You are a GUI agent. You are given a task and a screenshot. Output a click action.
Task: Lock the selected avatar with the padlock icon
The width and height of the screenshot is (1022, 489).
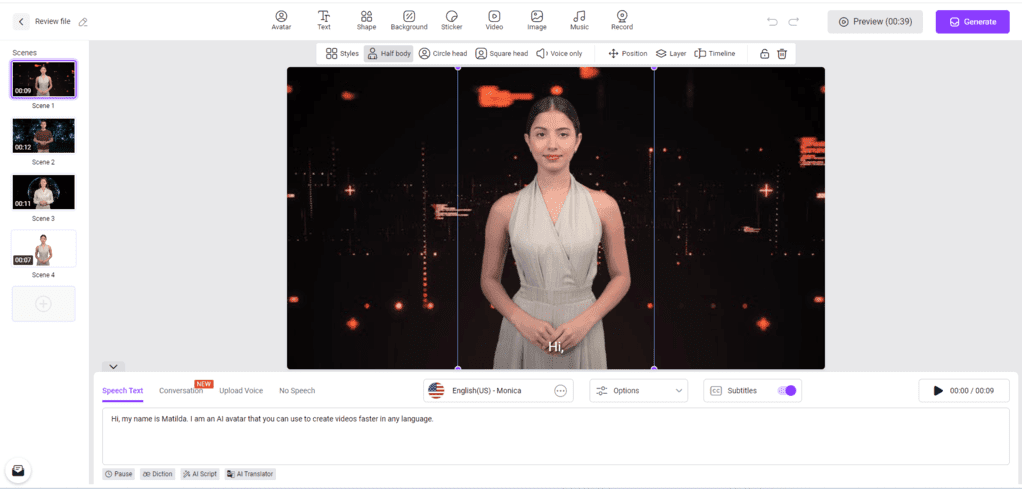(765, 53)
